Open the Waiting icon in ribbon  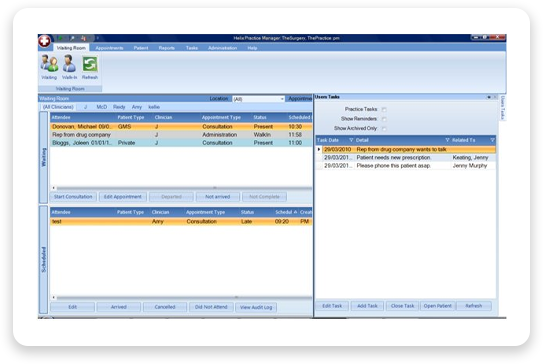coord(49,67)
